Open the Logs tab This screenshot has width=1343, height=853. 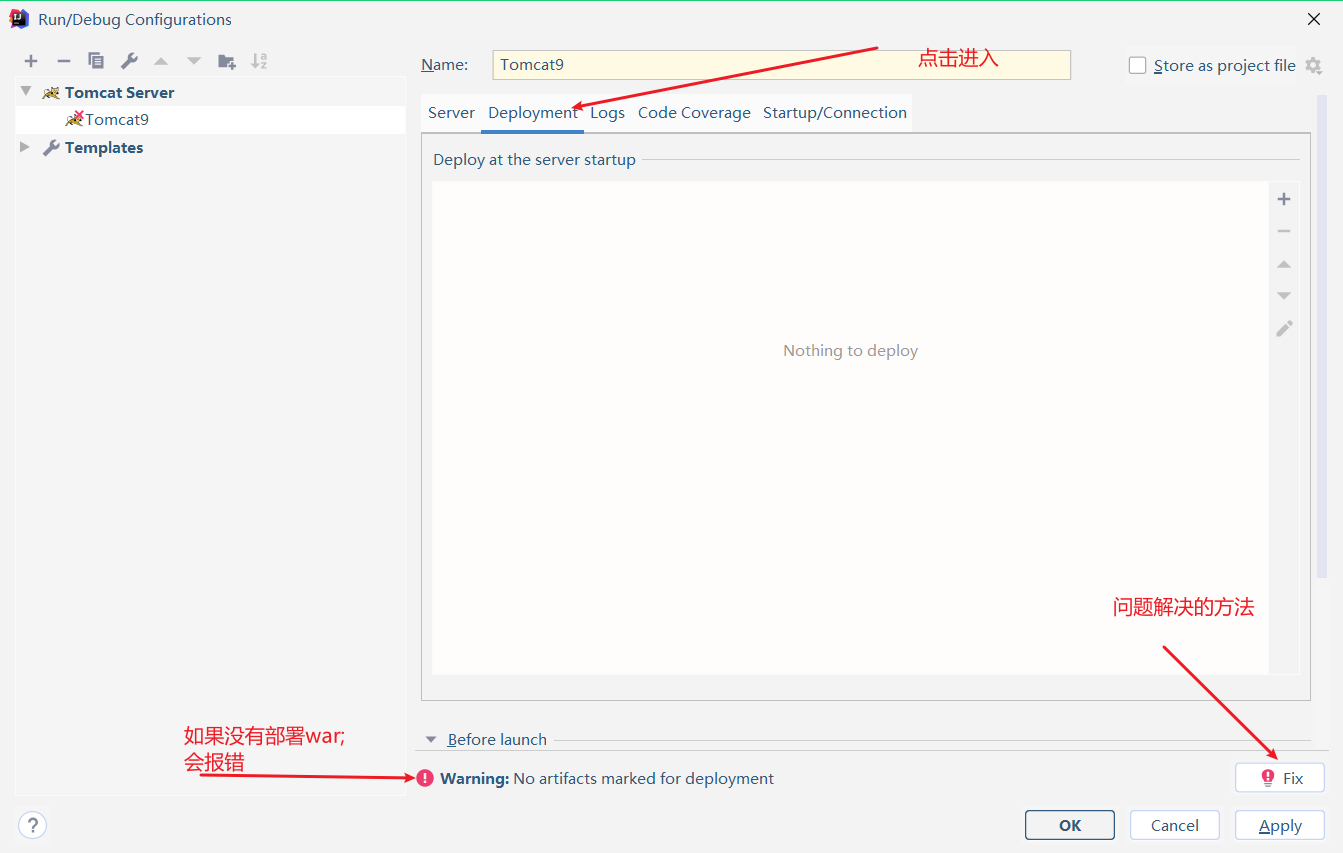[607, 113]
